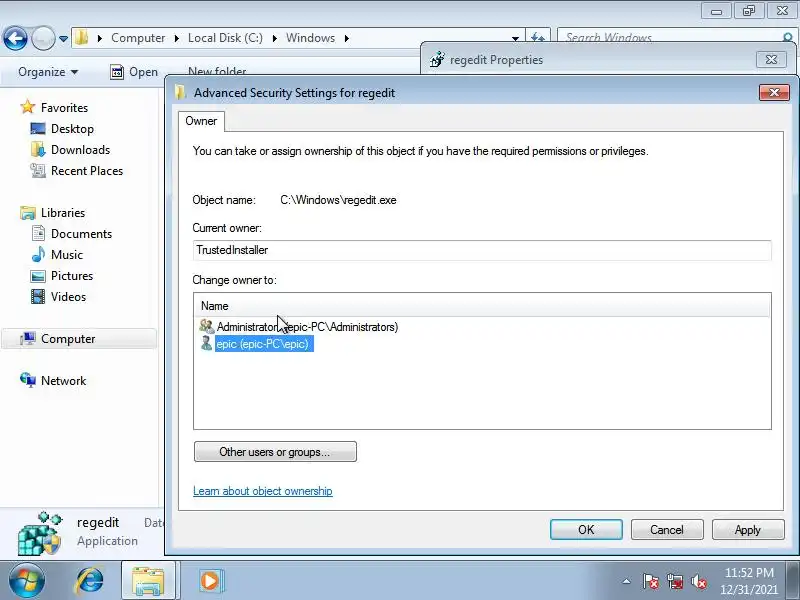Select Computer in the navigation pane

click(x=68, y=339)
